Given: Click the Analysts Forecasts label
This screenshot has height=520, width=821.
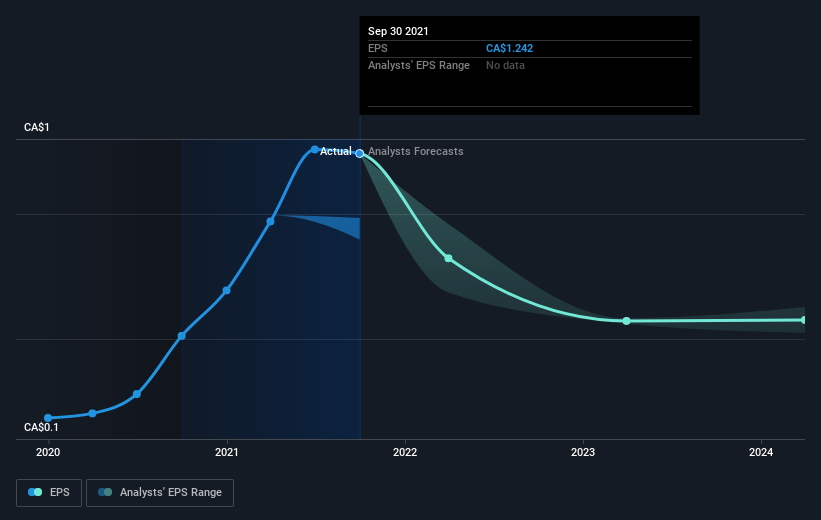Looking at the screenshot, I should 416,152.
